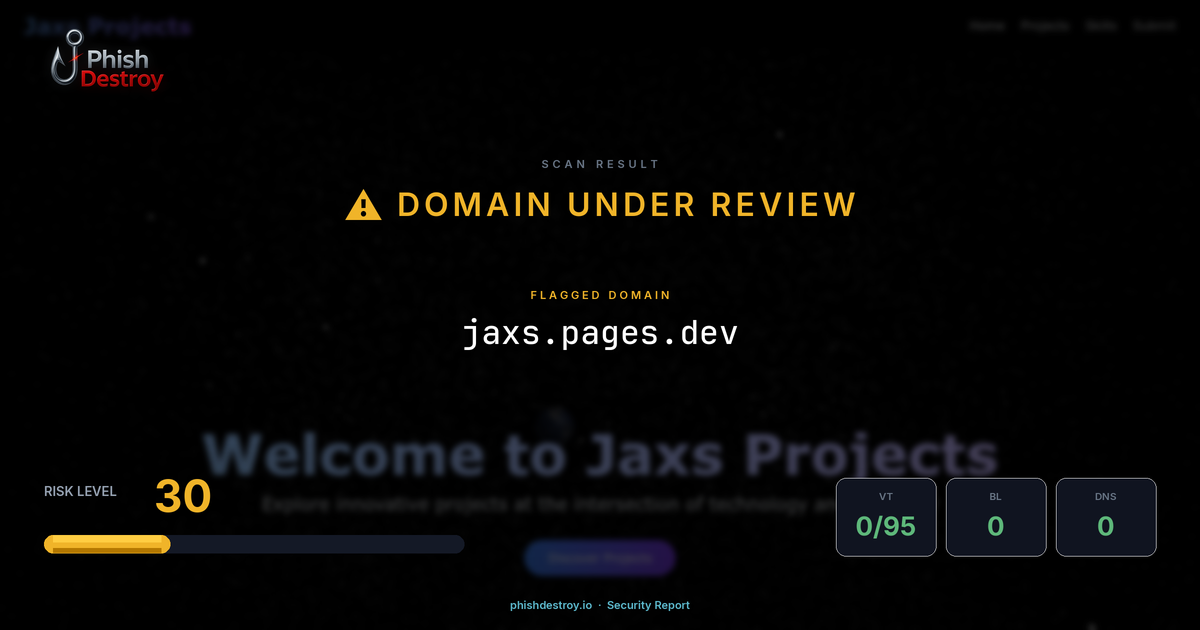Screen dimensions: 1200x630
Task: Click the risk score number 30
Action: click(x=182, y=497)
